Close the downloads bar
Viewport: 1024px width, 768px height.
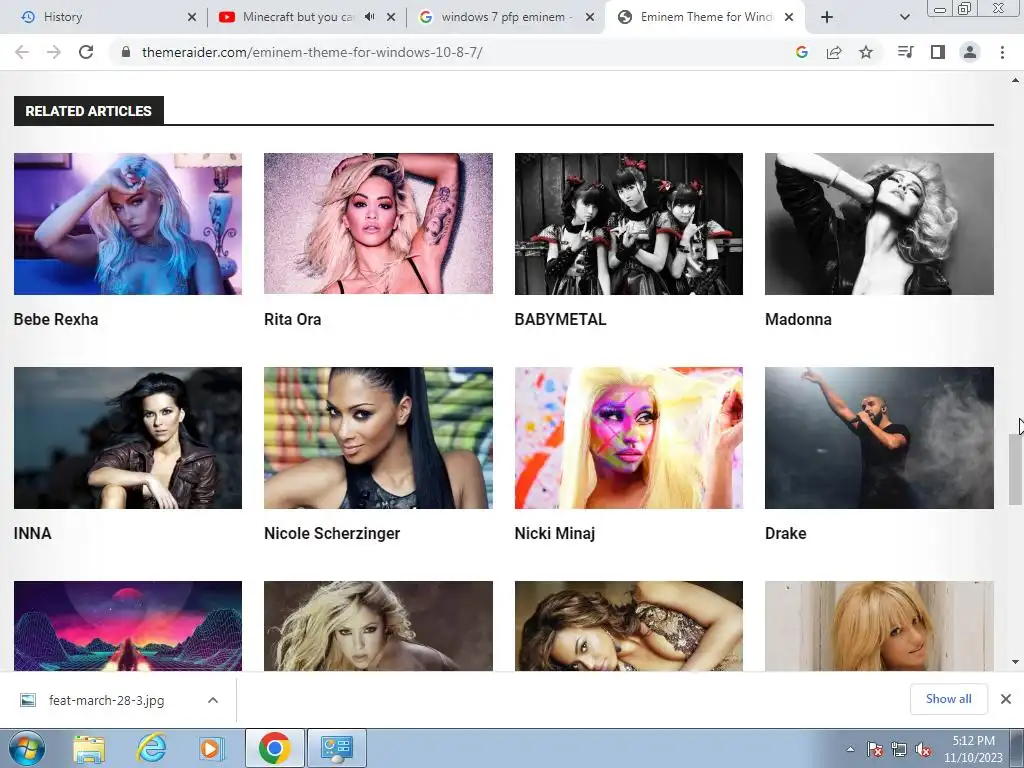coord(1006,699)
